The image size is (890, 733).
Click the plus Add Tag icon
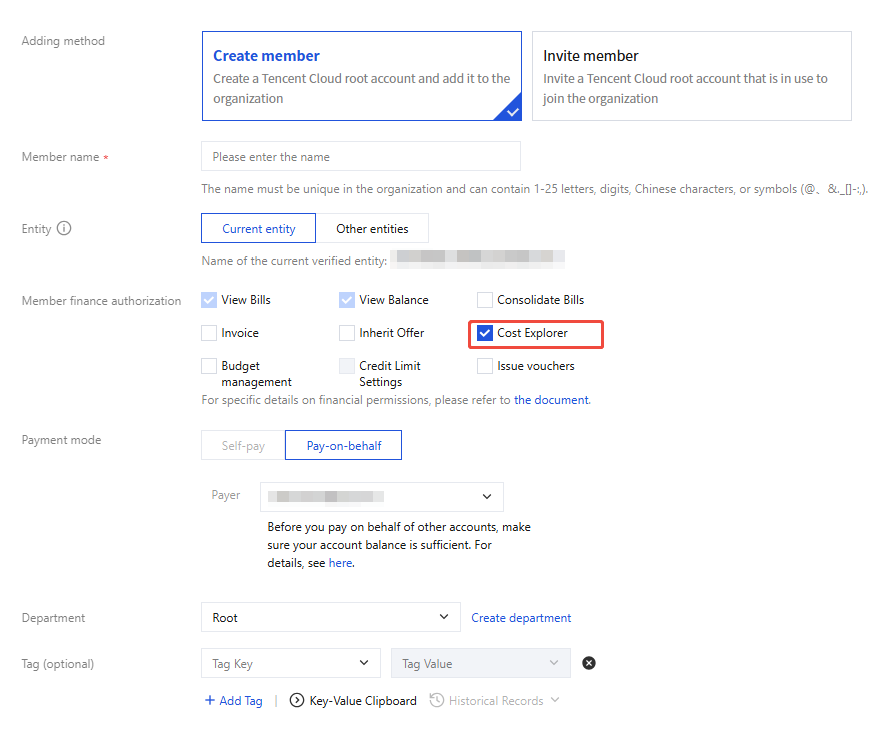click(x=210, y=701)
